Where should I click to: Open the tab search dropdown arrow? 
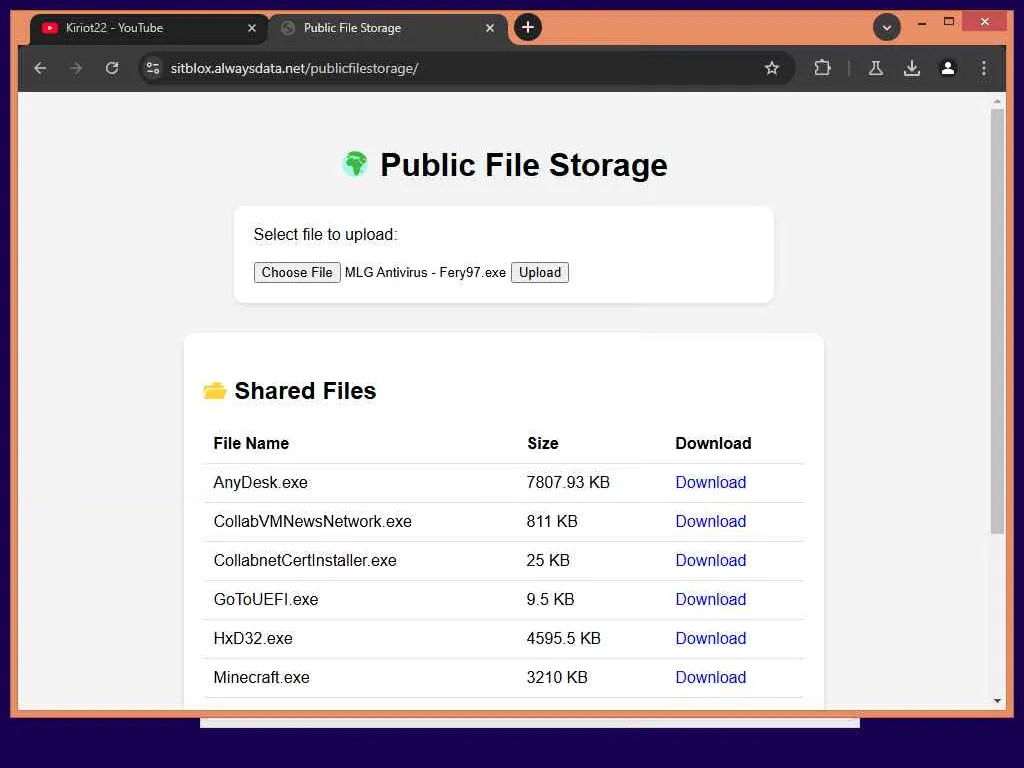coord(887,27)
